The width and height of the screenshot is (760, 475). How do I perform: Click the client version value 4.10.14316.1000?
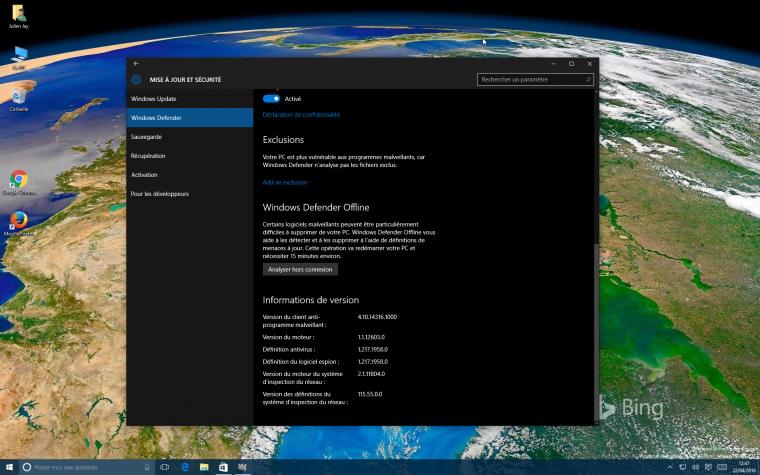(x=377, y=317)
